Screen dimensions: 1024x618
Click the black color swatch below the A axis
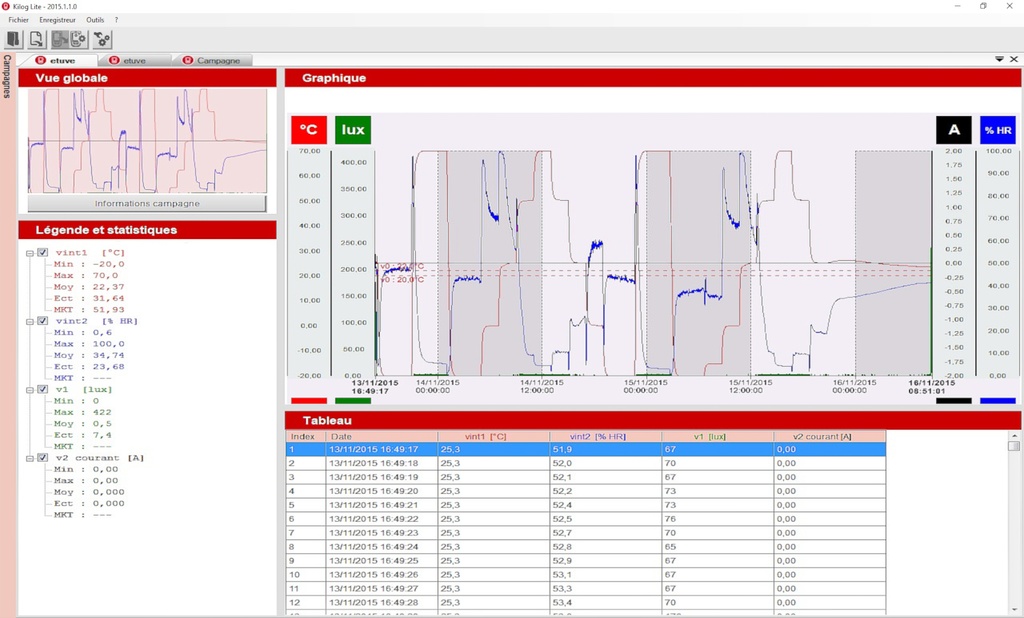click(x=953, y=400)
